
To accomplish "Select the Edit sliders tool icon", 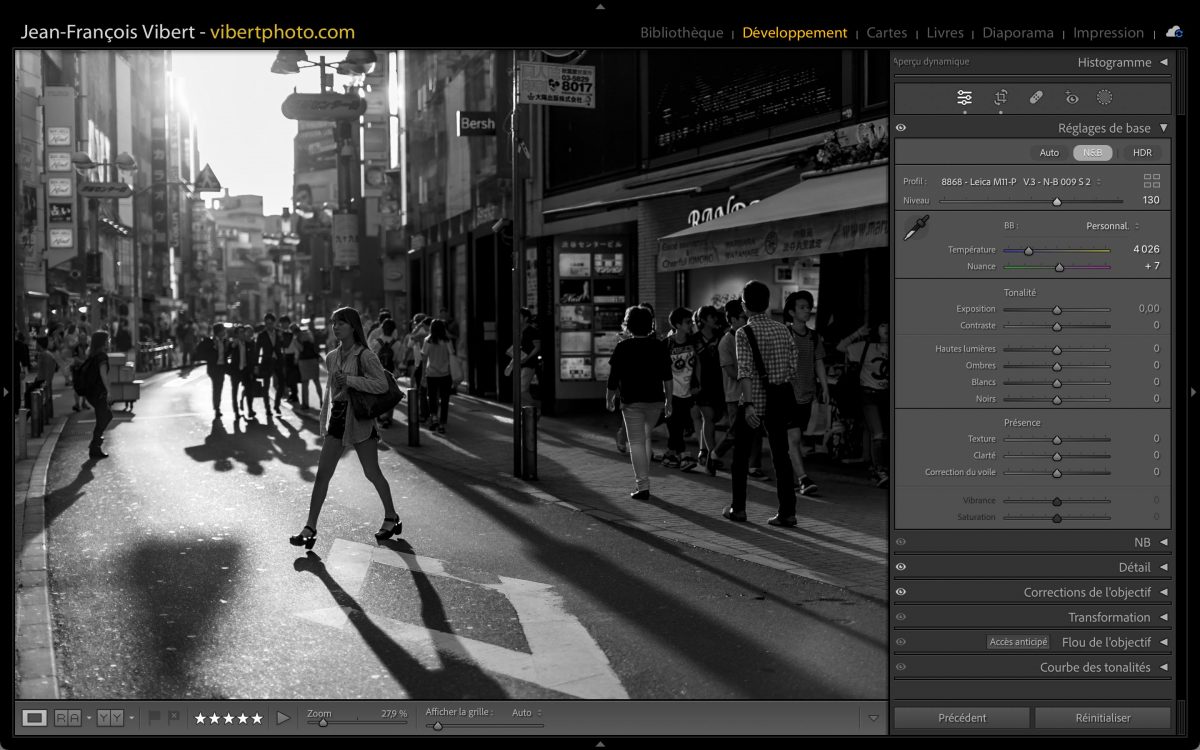I will tap(964, 97).
